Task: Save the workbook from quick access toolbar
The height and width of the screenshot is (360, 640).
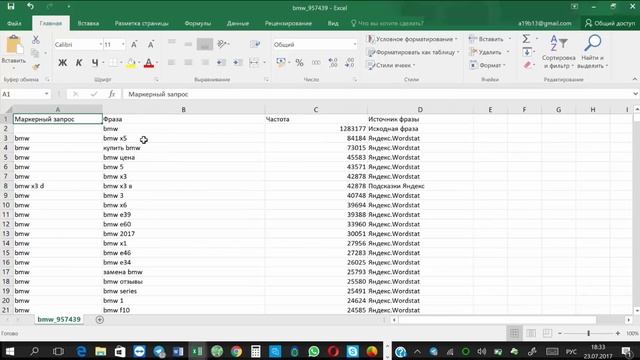Action: (11, 7)
